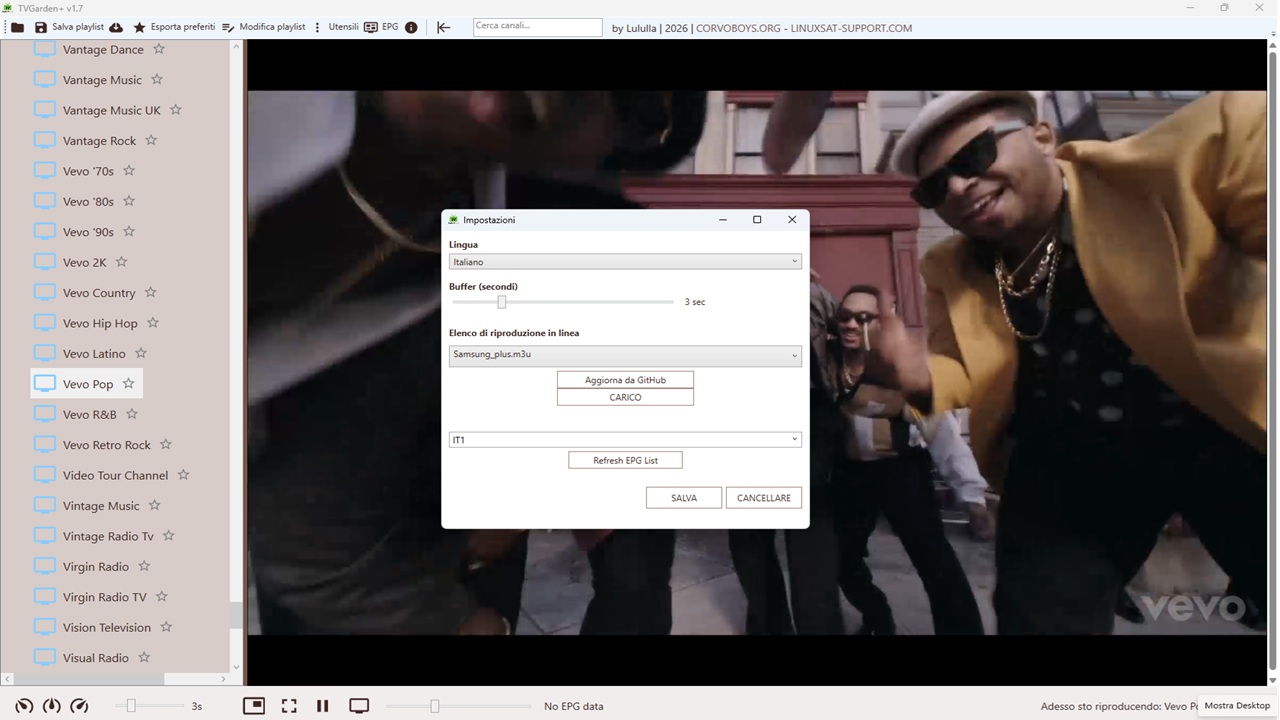Click the Video Tour Channel TV icon
Image resolution: width=1280 pixels, height=720 pixels.
click(x=45, y=475)
